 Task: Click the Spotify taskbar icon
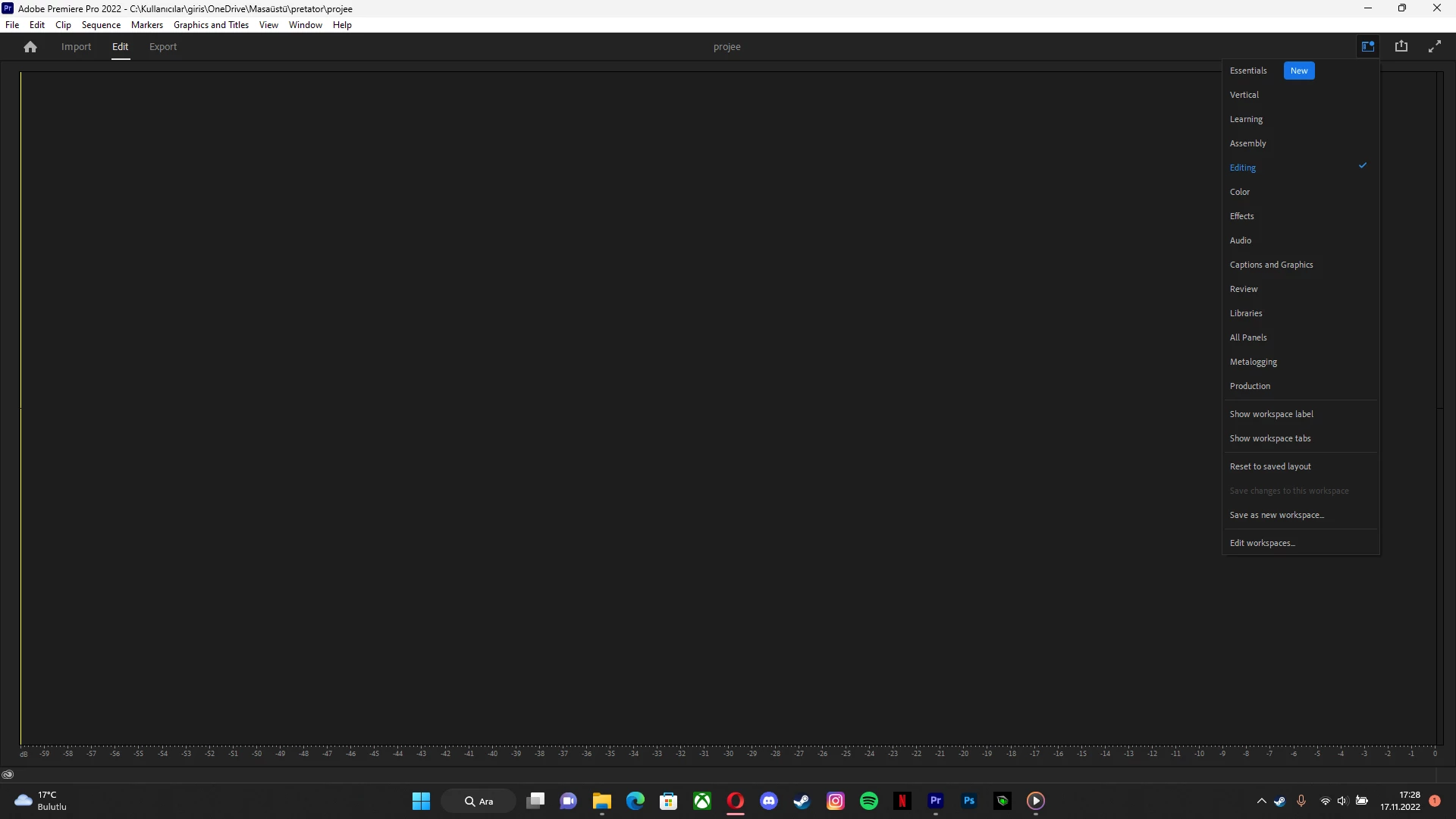868,801
